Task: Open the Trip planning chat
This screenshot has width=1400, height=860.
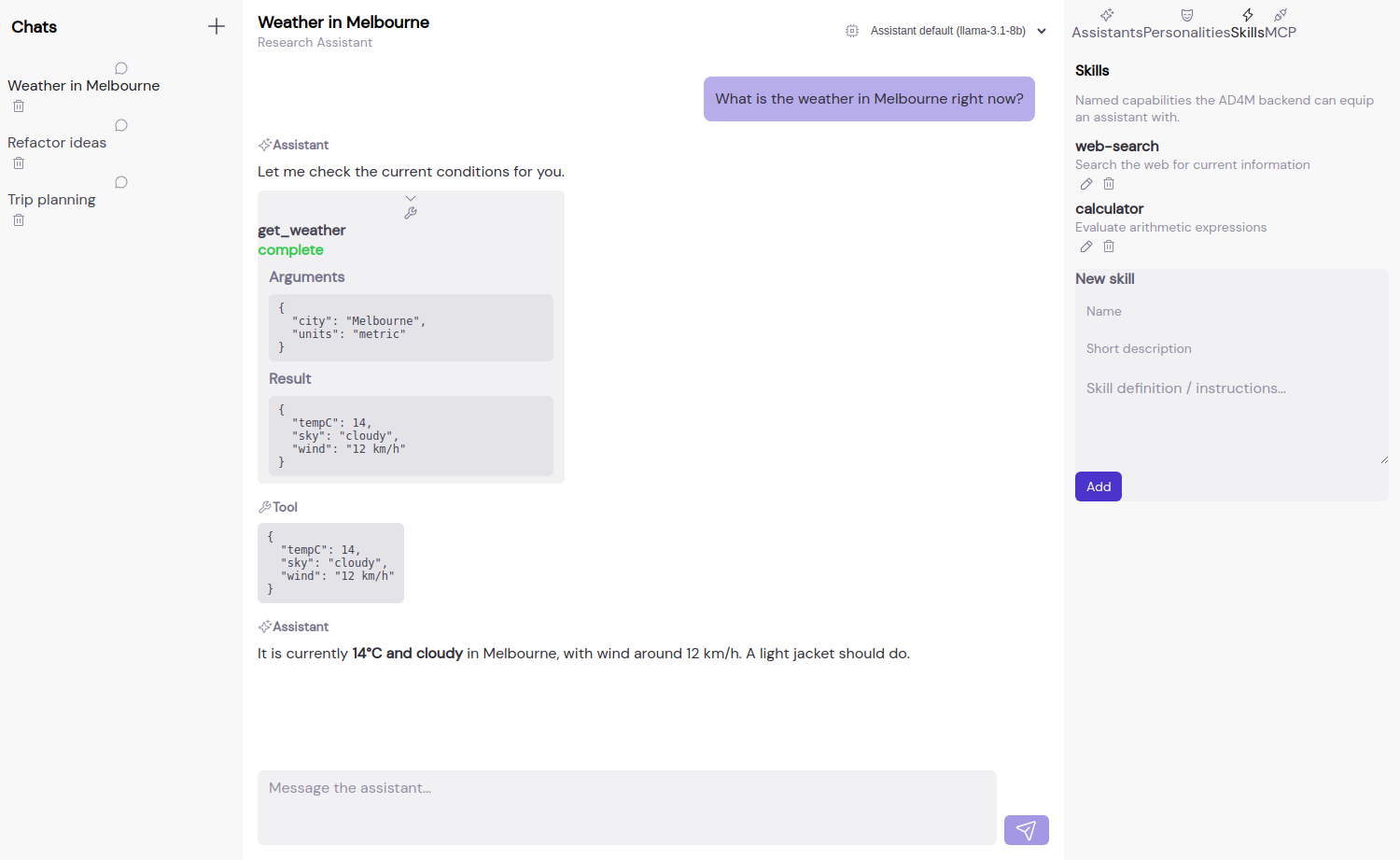Action: 51,200
